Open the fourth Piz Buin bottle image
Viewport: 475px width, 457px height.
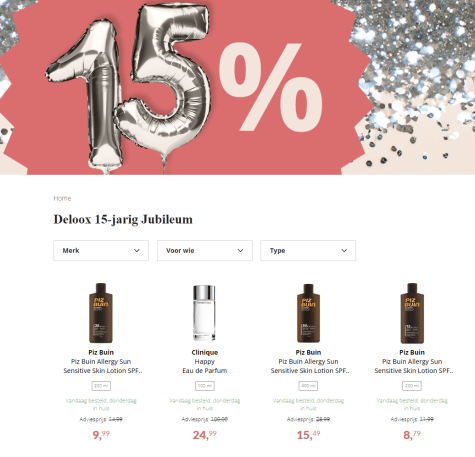tap(412, 313)
